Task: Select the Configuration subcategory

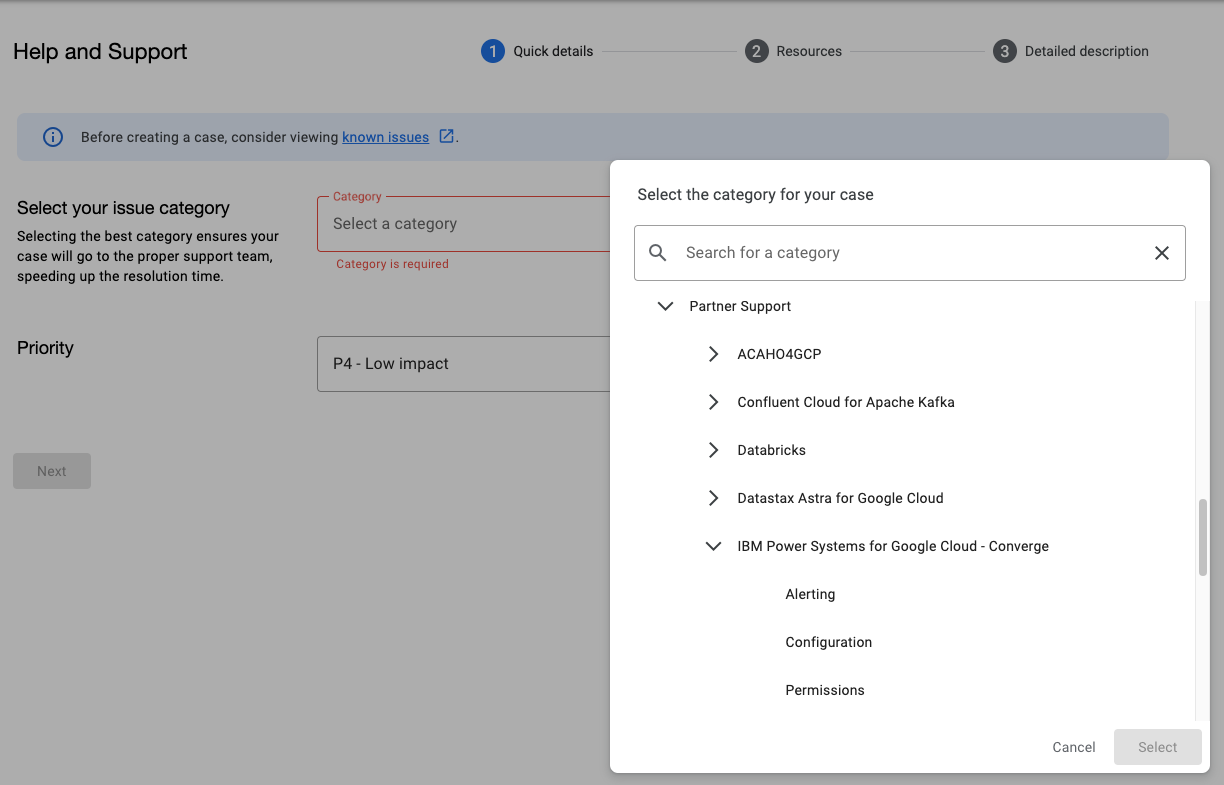Action: click(828, 642)
